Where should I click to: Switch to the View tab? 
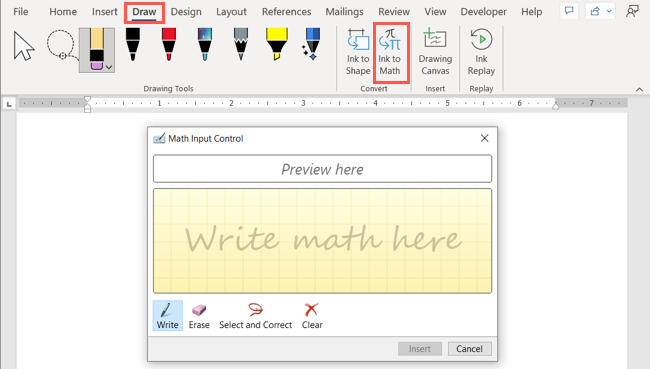click(x=435, y=12)
